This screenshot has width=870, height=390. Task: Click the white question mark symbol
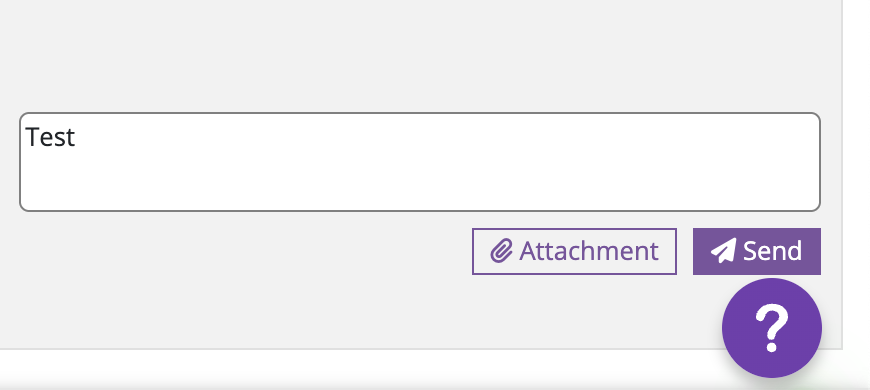tap(772, 328)
